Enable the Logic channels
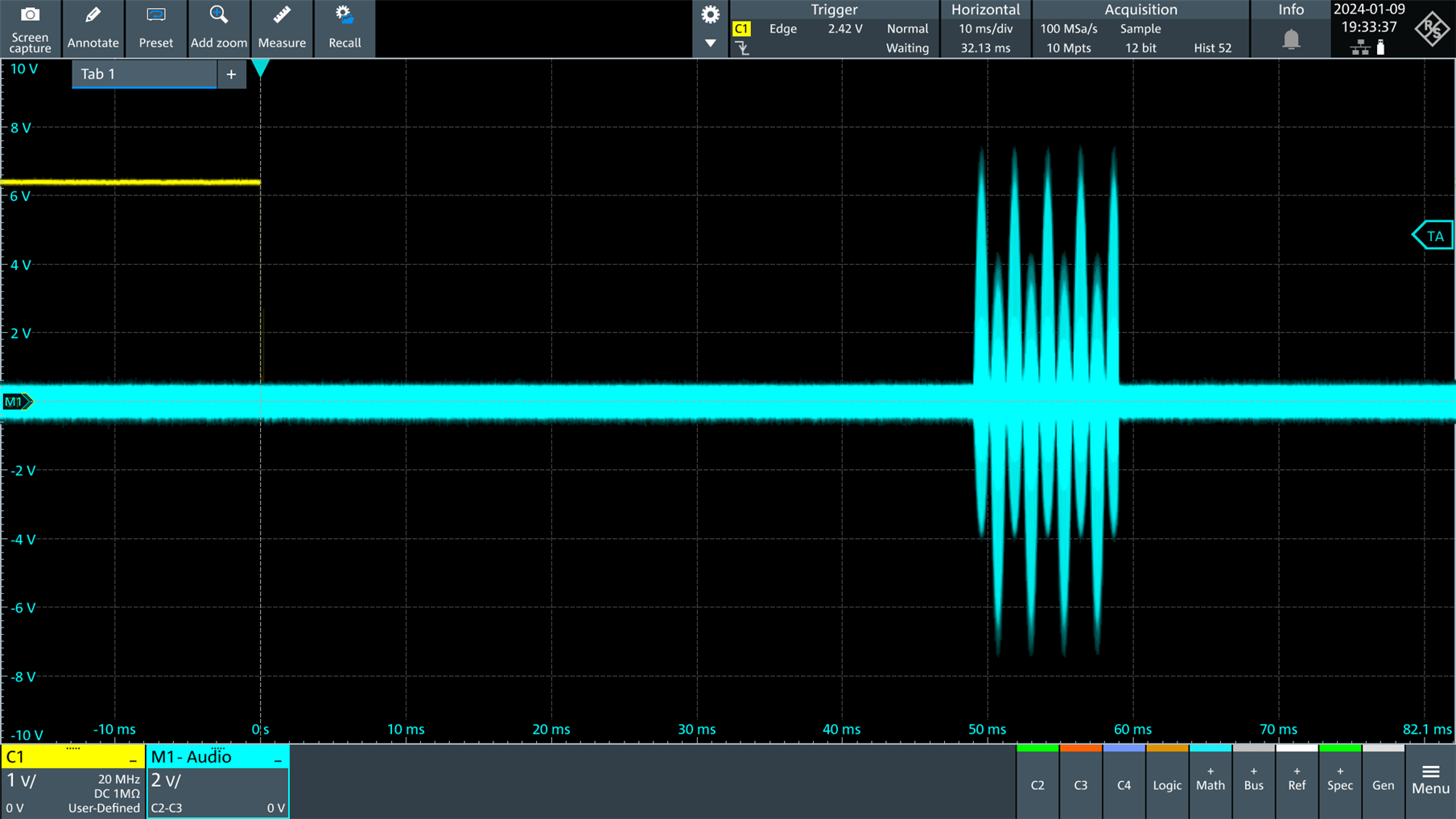1456x819 pixels. click(1167, 781)
